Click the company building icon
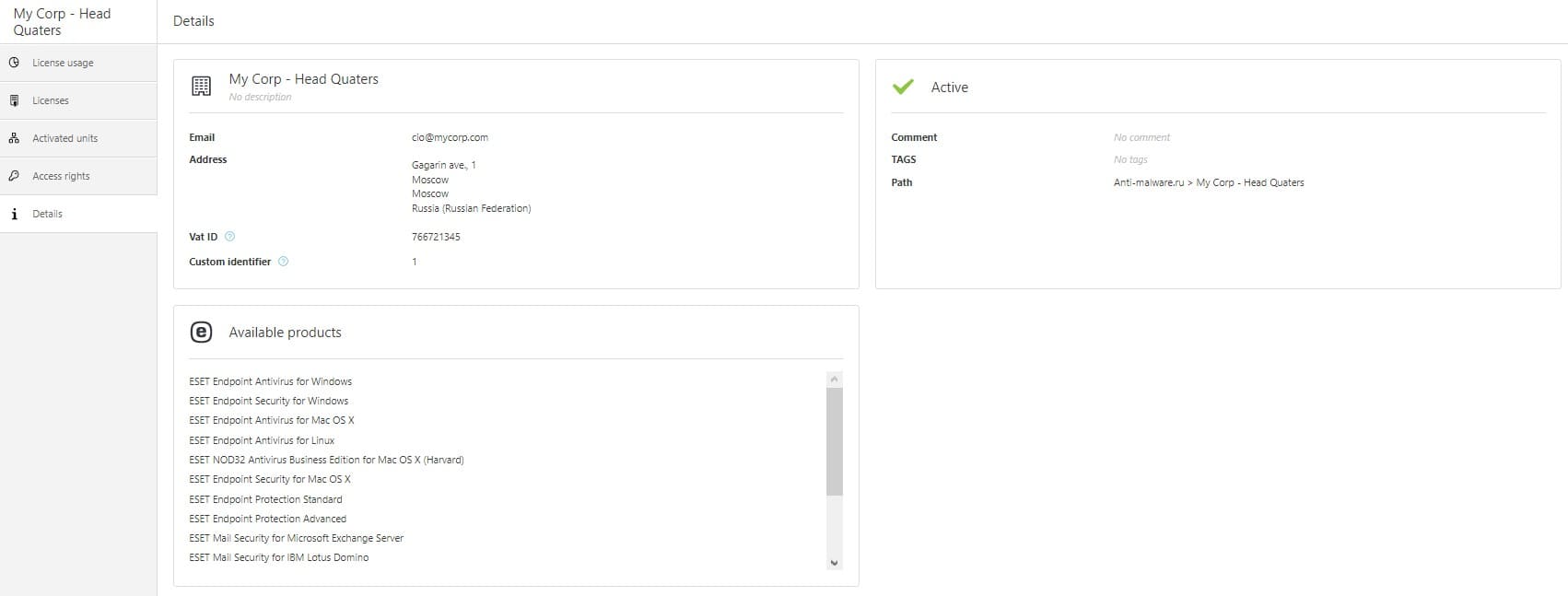Viewport: 1568px width, 596px height. pos(201,86)
